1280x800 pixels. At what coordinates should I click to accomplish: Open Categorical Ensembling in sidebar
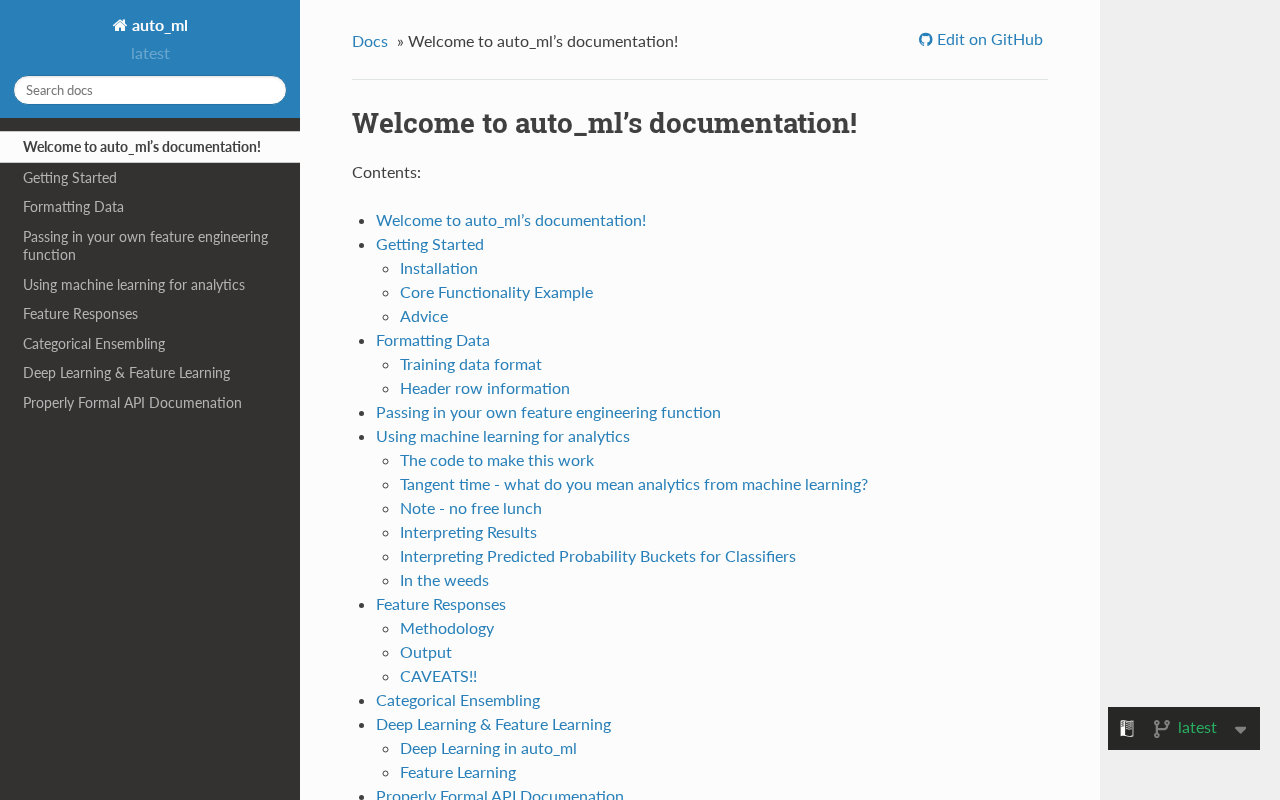pos(150,344)
